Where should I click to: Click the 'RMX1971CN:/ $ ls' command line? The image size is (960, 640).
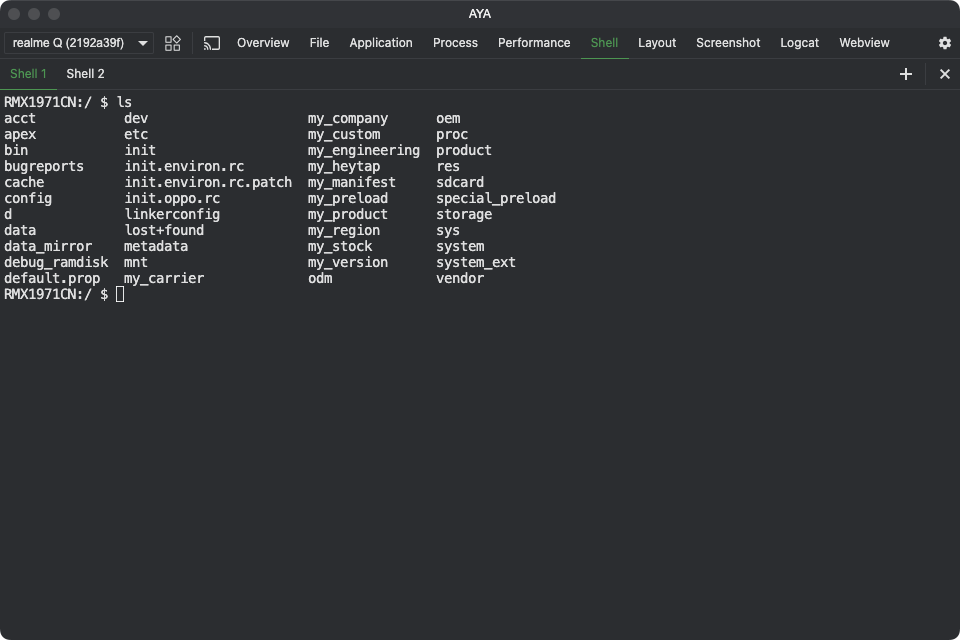[68, 102]
